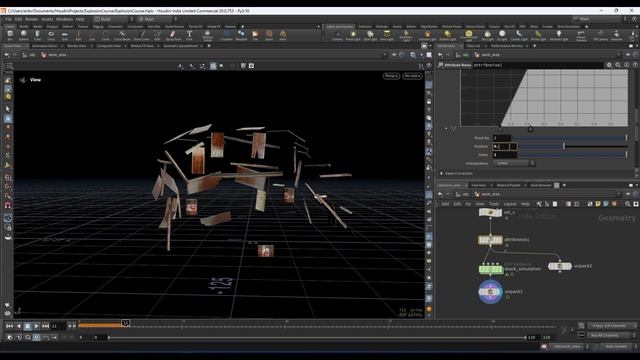Select the Spray Paint shelf tool
This screenshot has height=360, width=640.
click(173, 36)
